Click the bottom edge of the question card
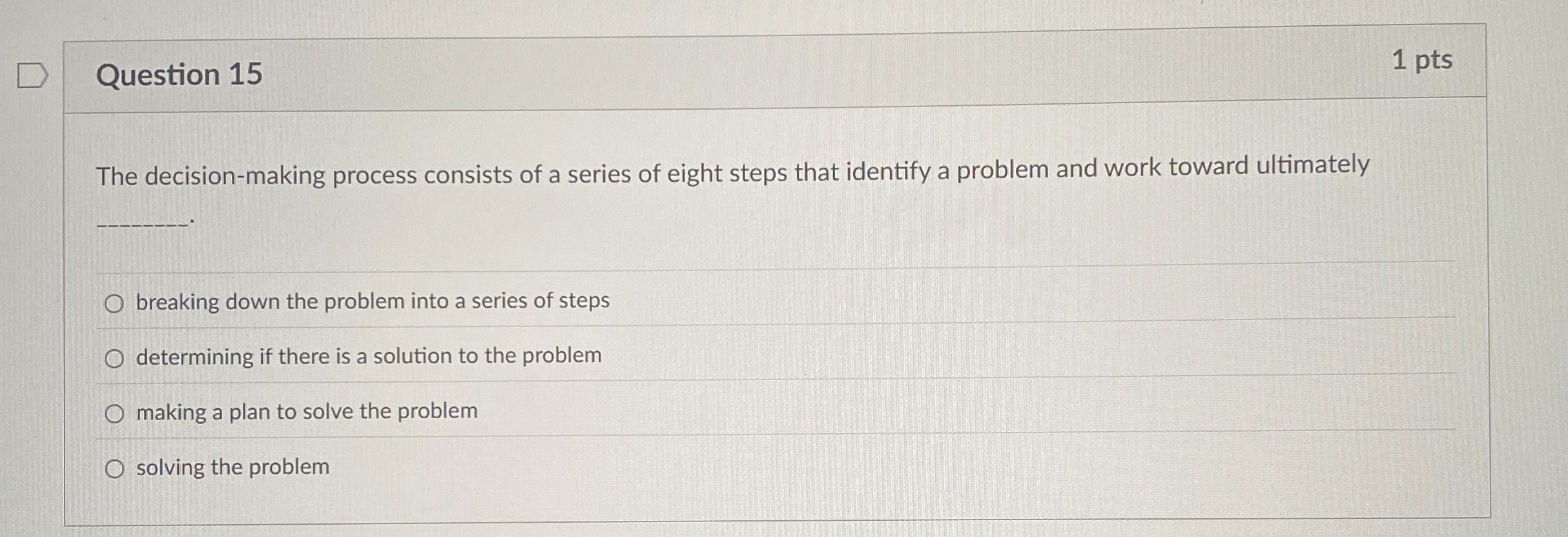Screen dimensions: 1568x537 775,516
